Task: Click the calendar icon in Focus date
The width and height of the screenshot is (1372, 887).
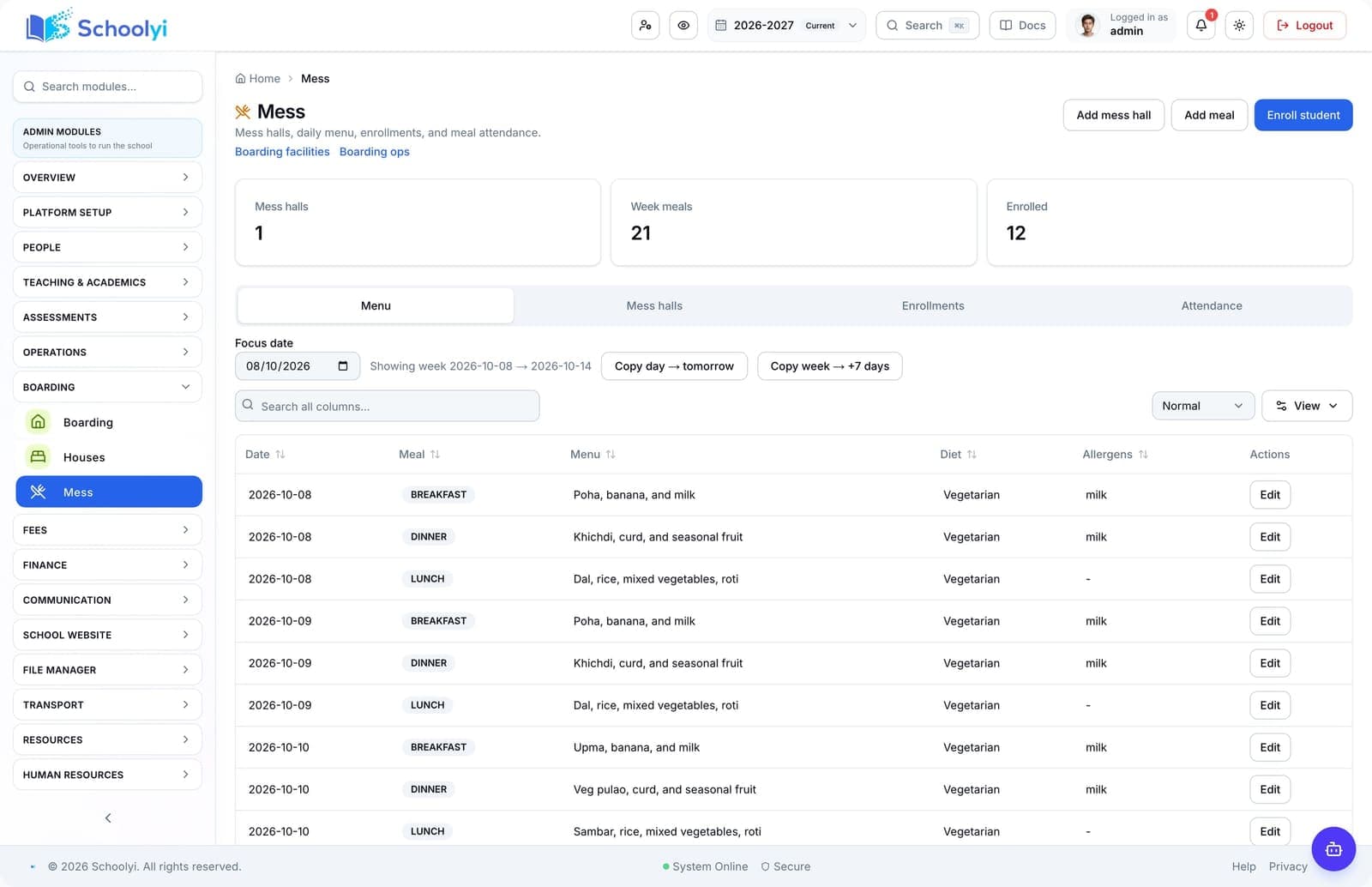Action: 343,366
